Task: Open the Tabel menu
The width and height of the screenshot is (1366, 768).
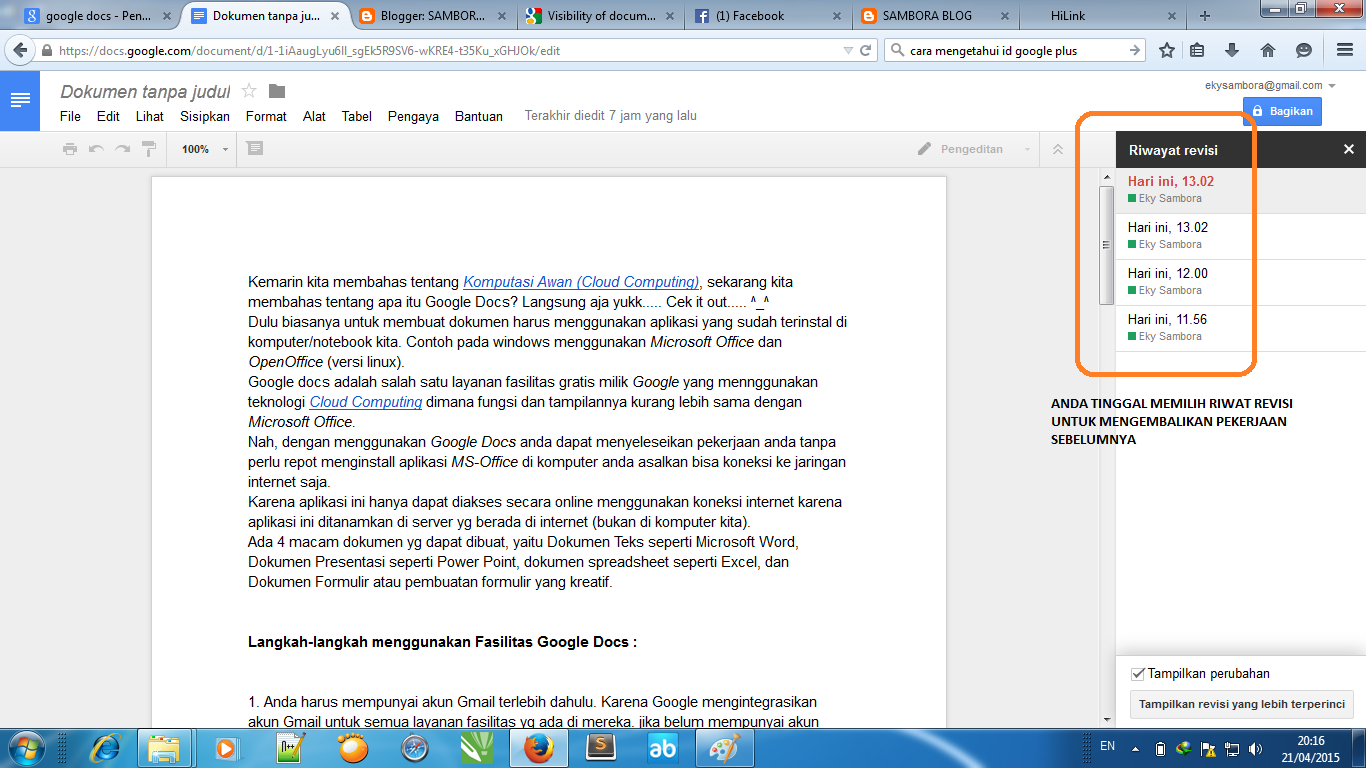Action: [x=357, y=116]
